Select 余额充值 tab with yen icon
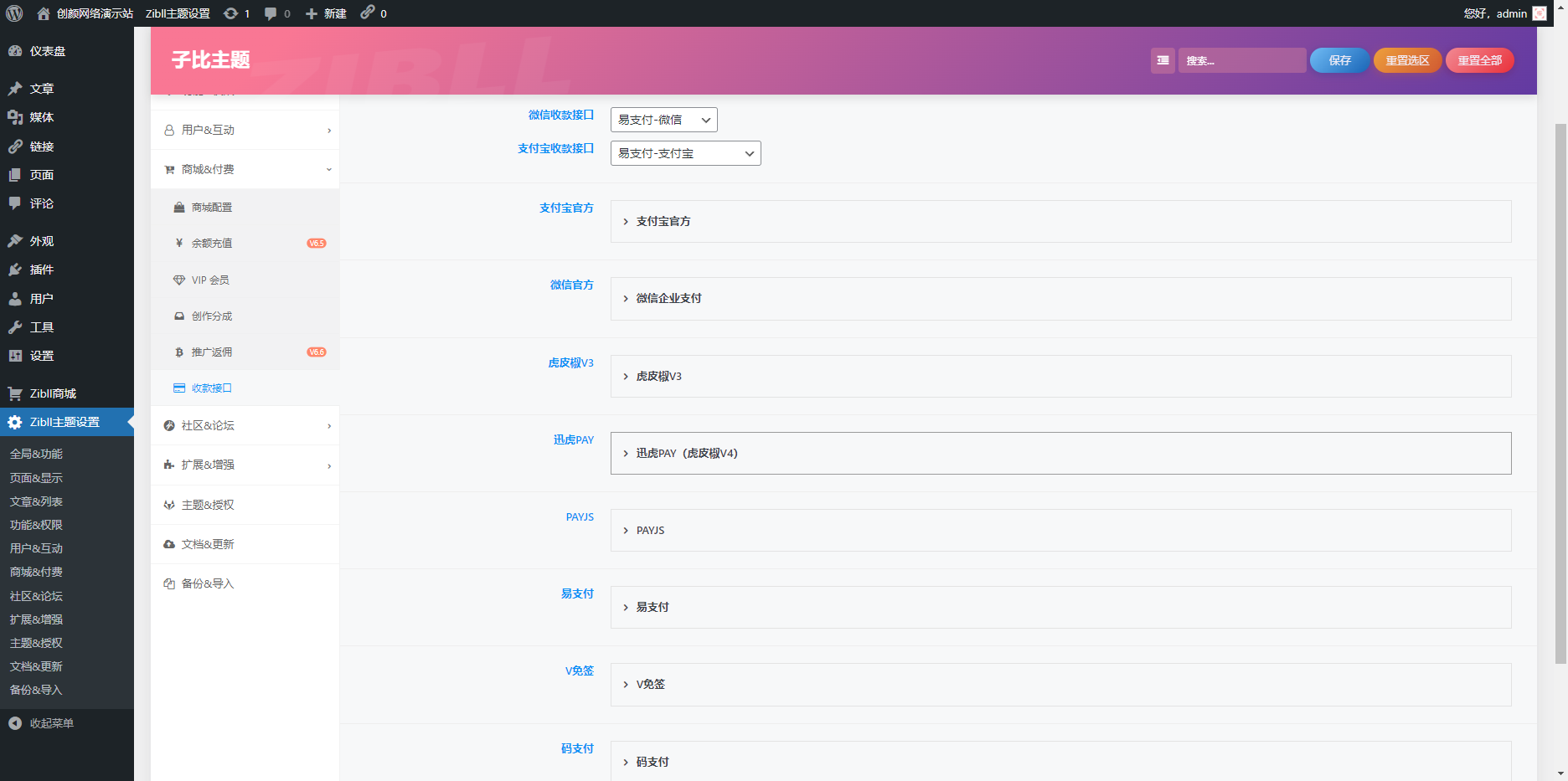The image size is (1568, 781). click(x=245, y=243)
